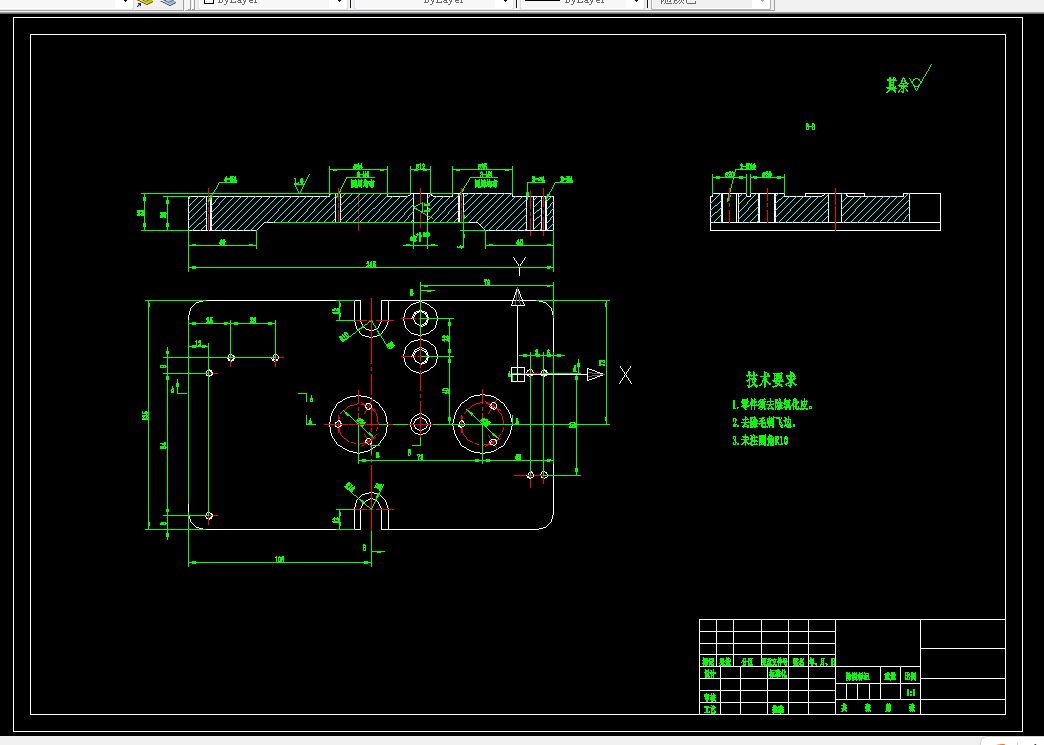Image resolution: width=1044 pixels, height=745 pixels.
Task: Select the large right bolt-circle in plan view
Action: (x=483, y=424)
